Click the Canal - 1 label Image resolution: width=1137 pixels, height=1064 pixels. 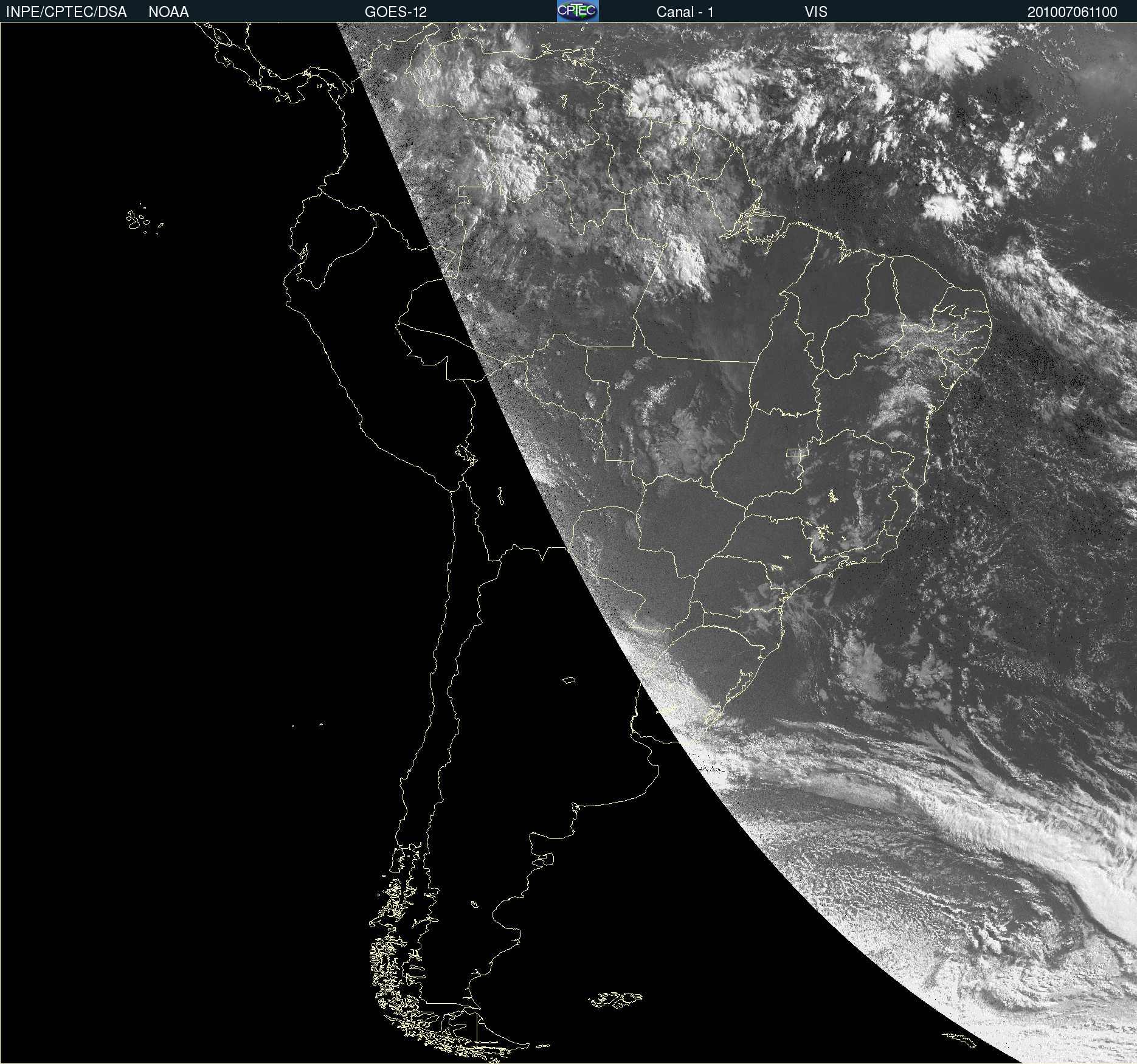[685, 12]
